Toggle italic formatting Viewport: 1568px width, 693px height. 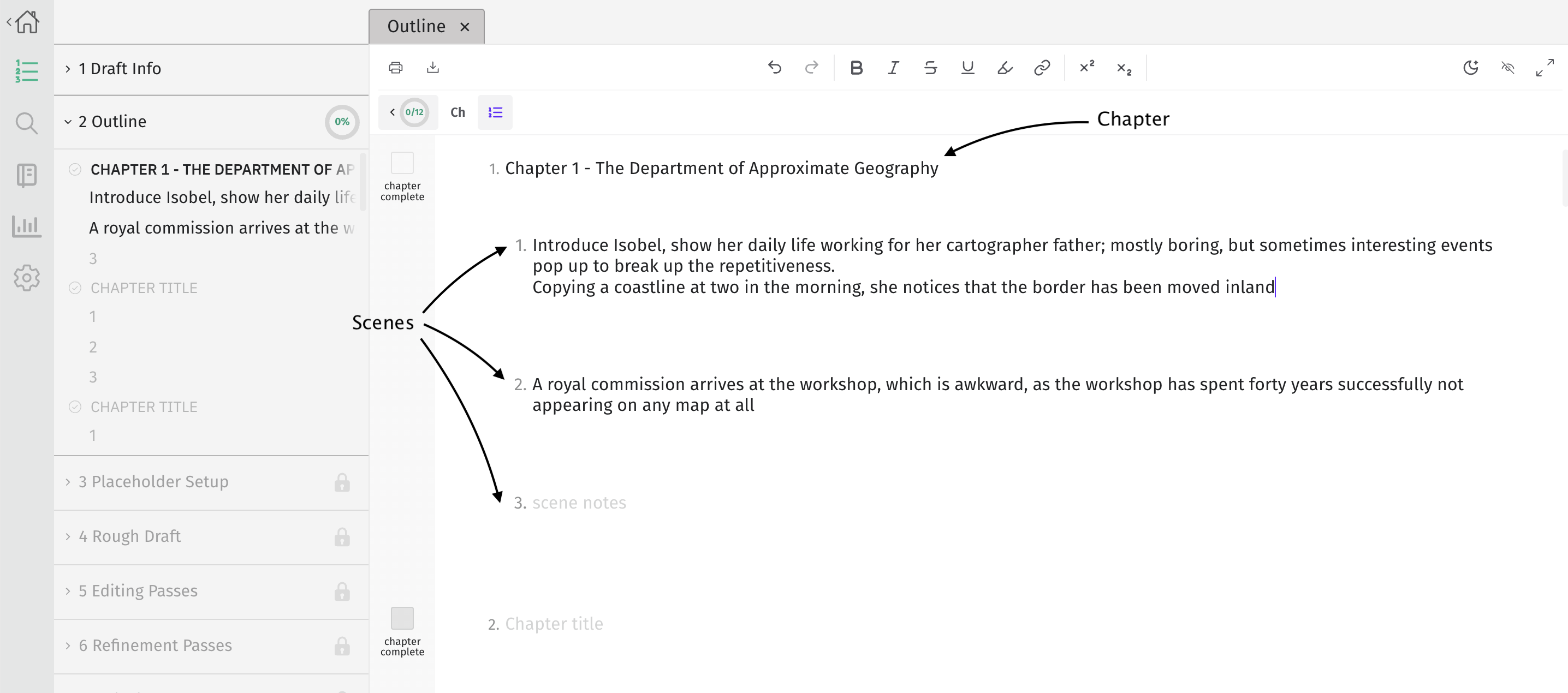[893, 68]
